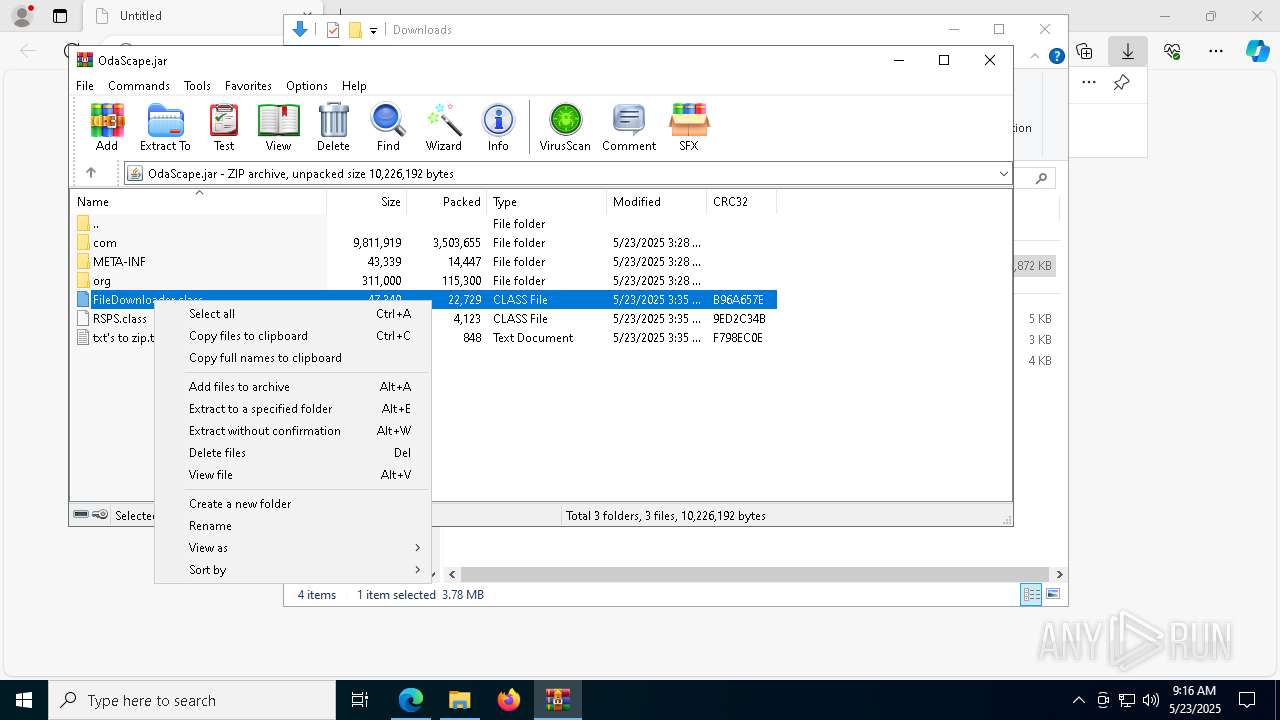Choose Rename from context menu
Image resolution: width=1280 pixels, height=720 pixels.
[293, 526]
